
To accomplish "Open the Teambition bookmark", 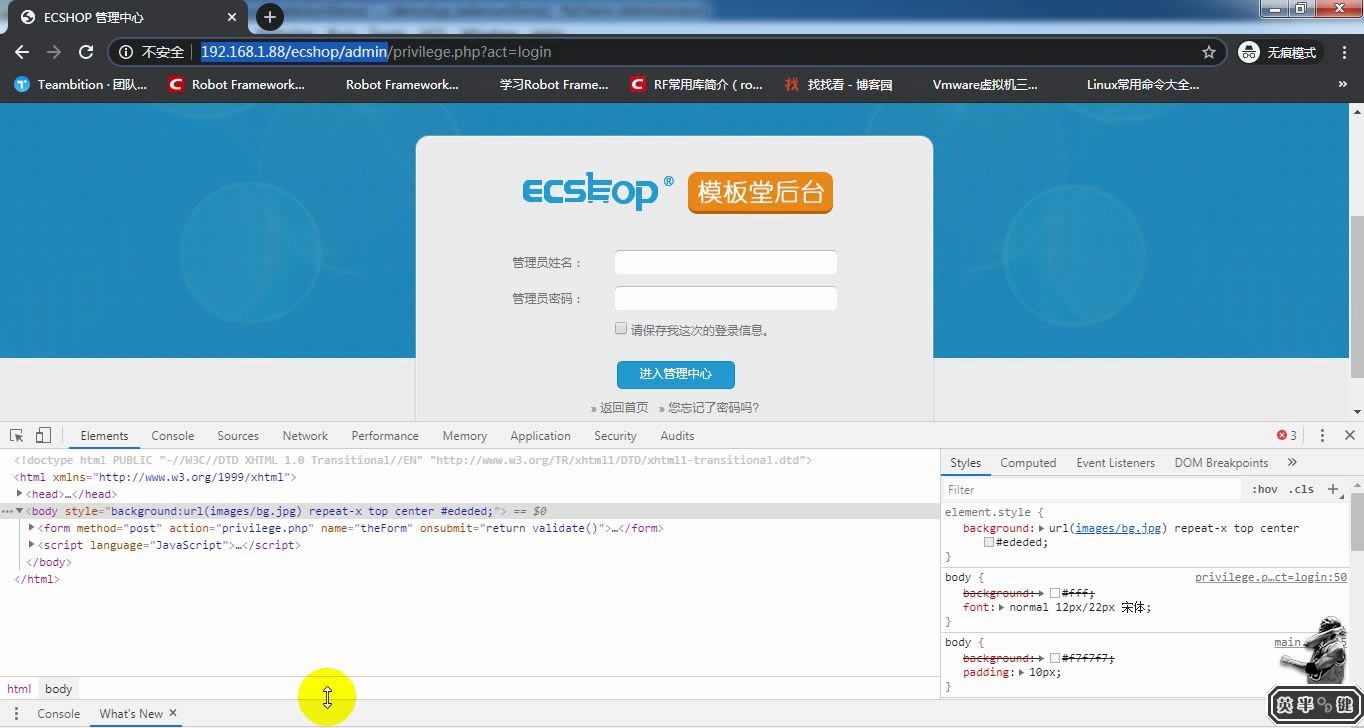I will point(81,85).
